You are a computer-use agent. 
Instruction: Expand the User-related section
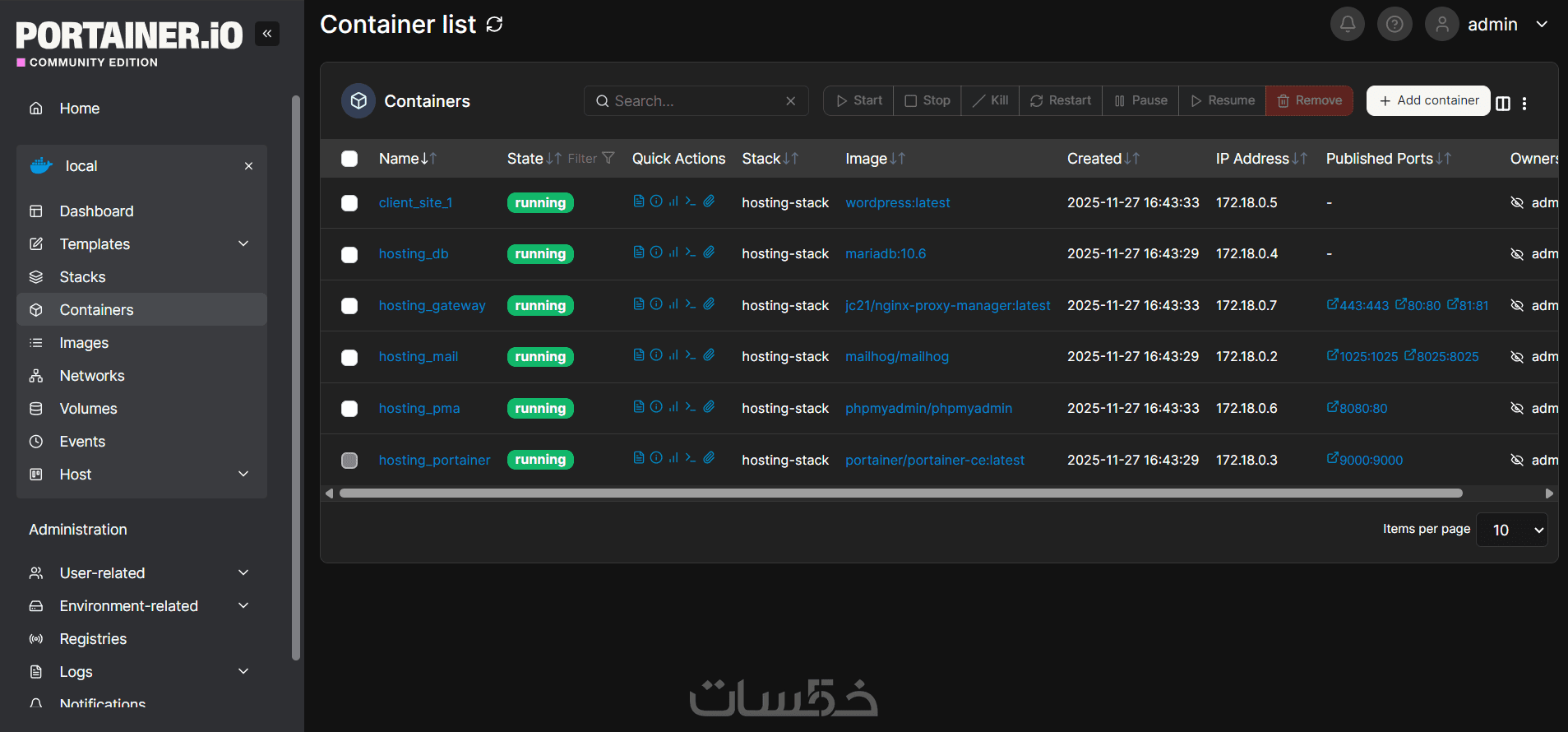coord(243,572)
